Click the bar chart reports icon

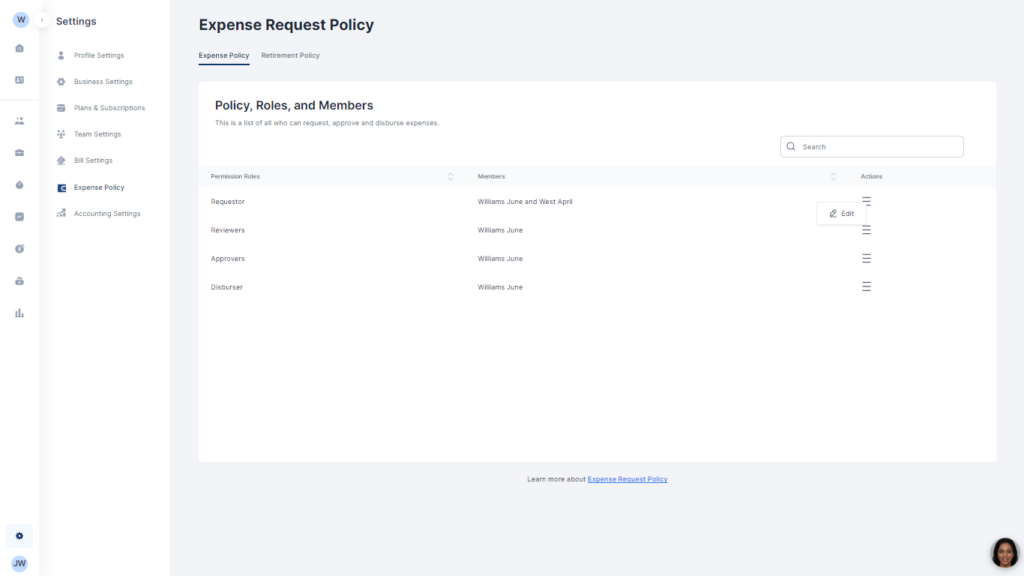(x=19, y=313)
